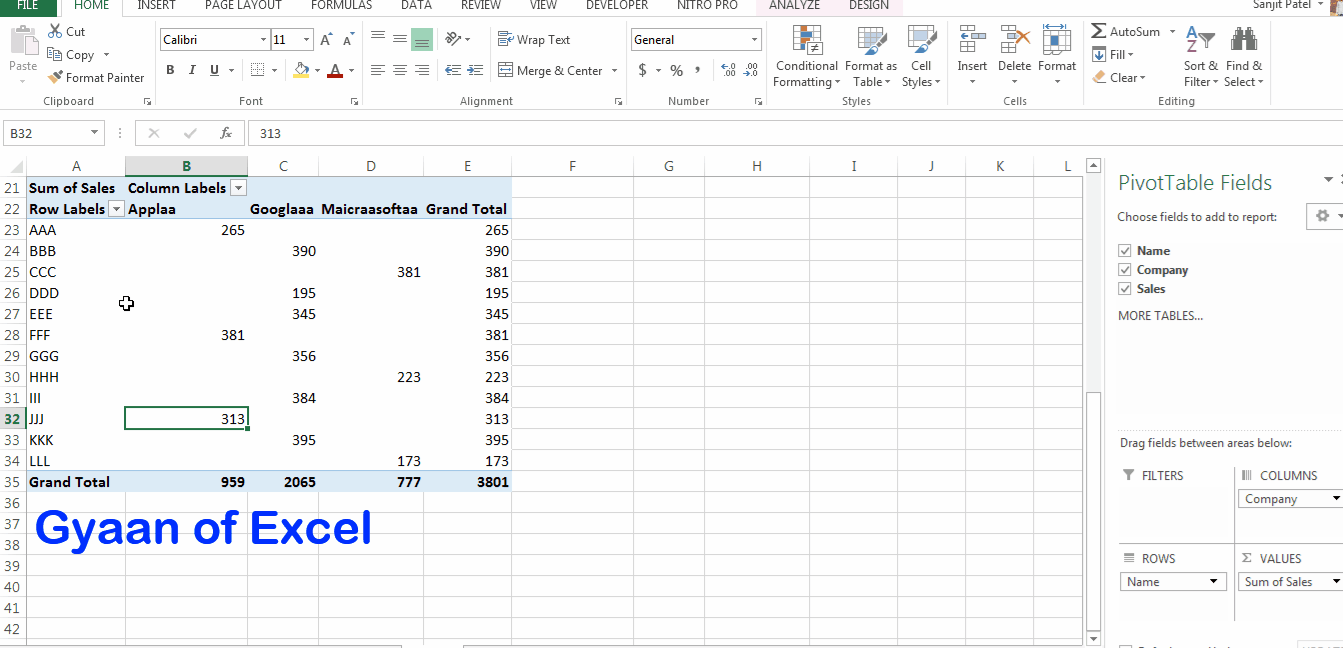Increase decimal places
1343x648 pixels.
point(728,70)
